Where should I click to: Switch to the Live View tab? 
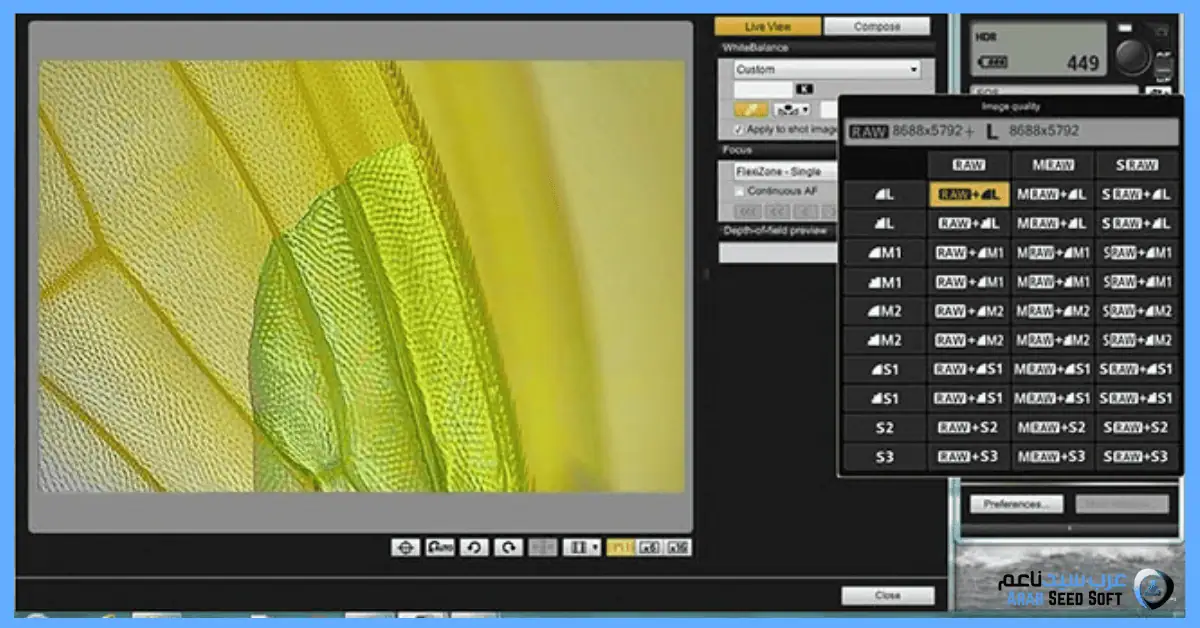767,27
